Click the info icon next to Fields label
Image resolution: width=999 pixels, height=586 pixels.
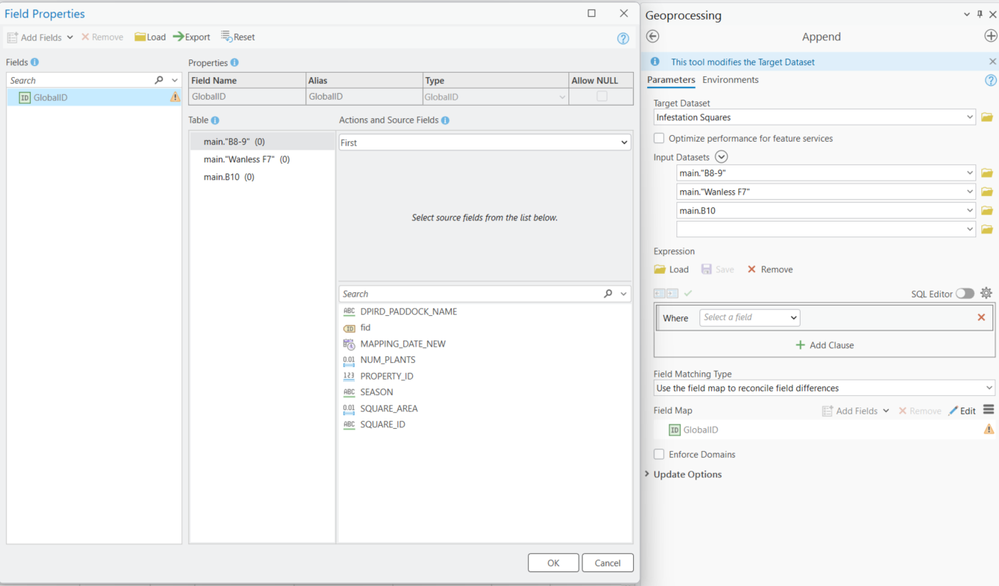(34, 62)
